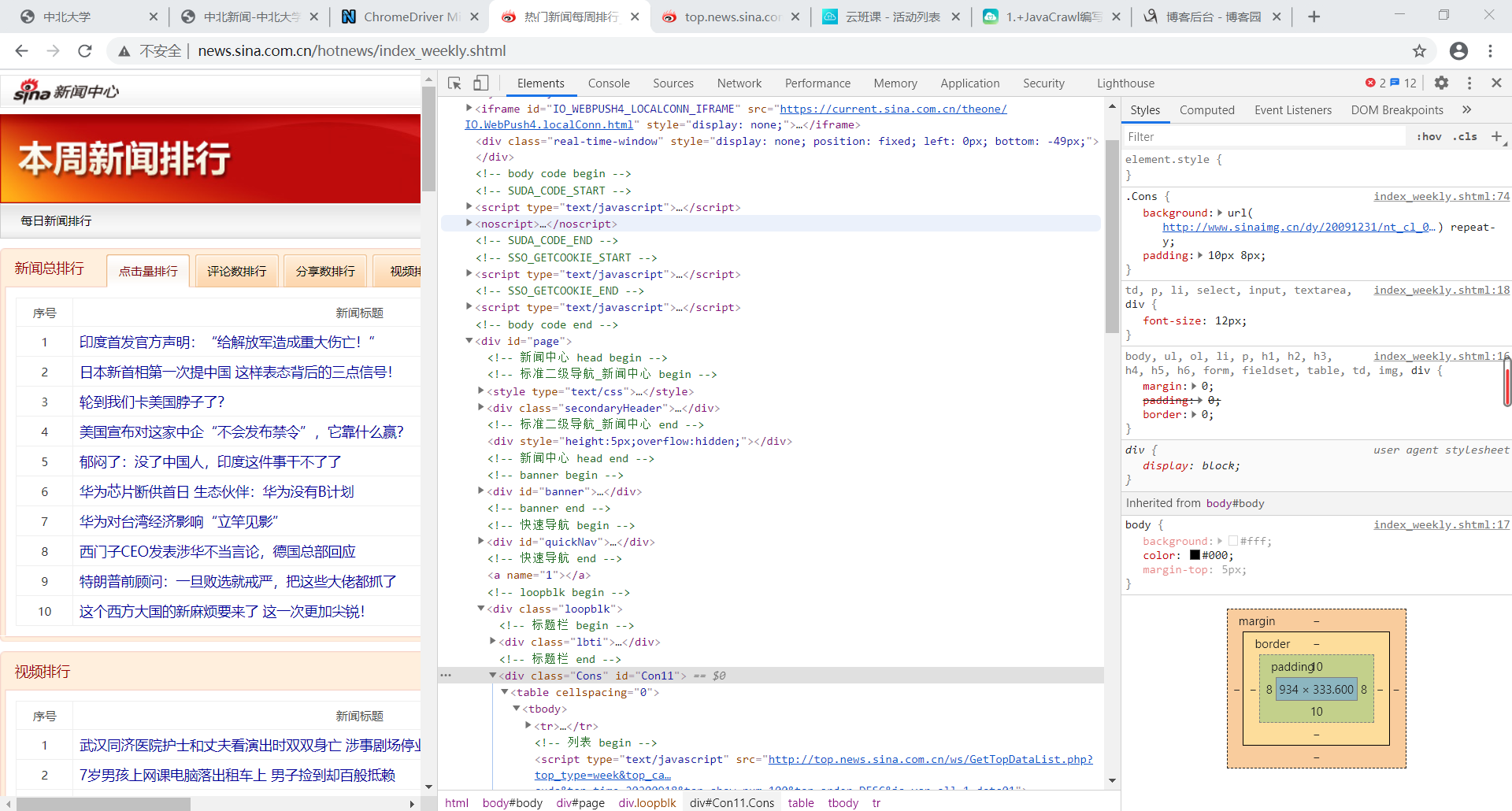Collapse the div id page node

469,341
